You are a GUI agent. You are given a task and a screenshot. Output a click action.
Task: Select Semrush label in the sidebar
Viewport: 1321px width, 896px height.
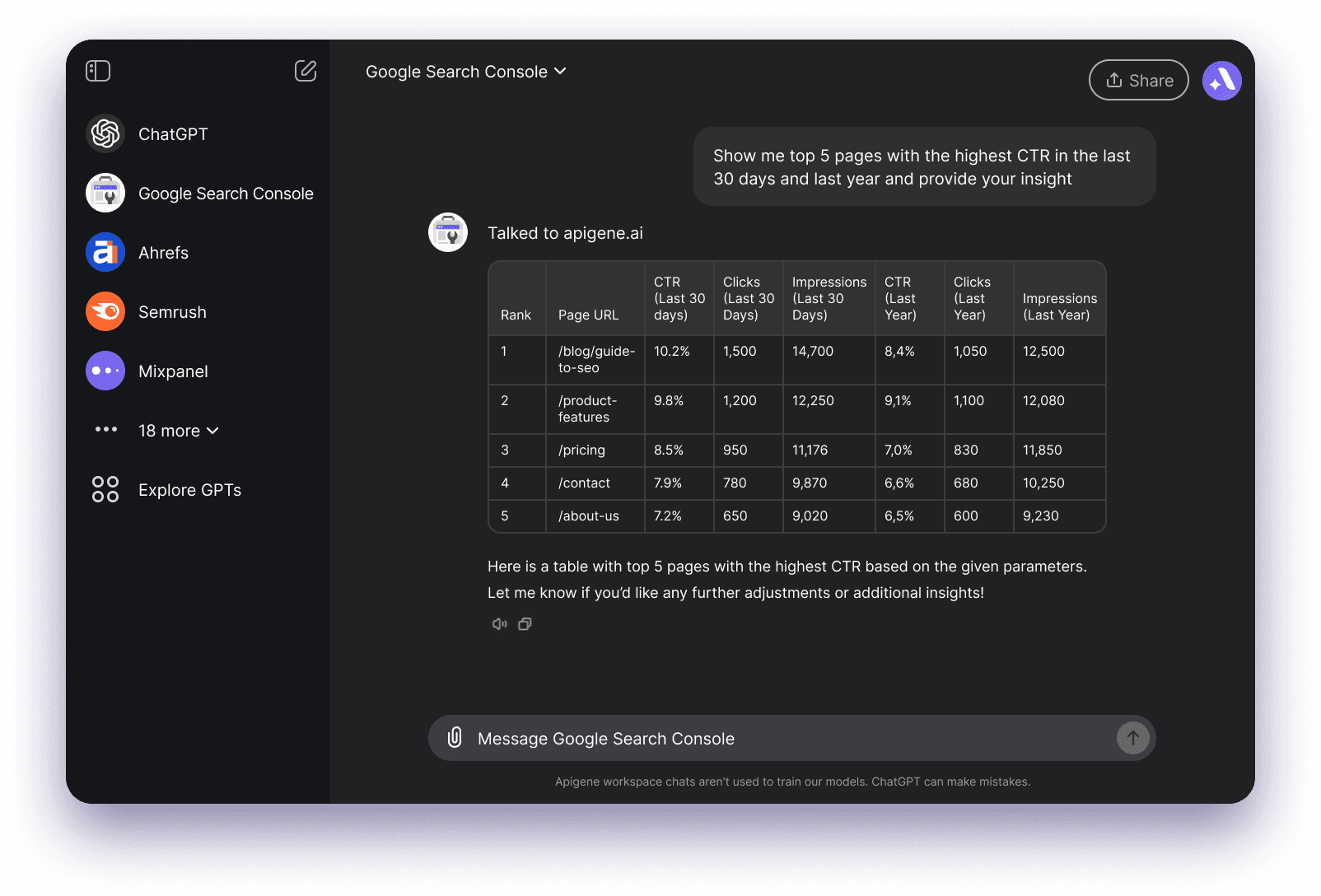point(172,312)
